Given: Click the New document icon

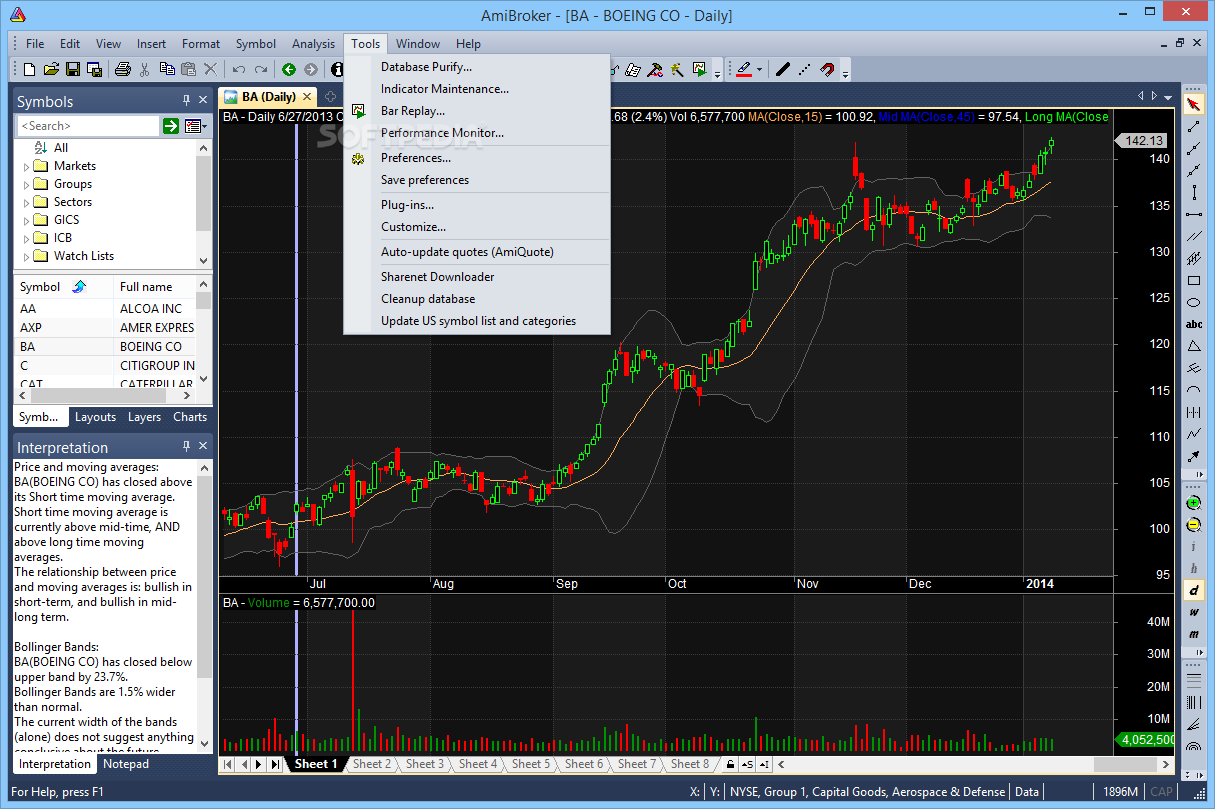Looking at the screenshot, I should pyautogui.click(x=29, y=69).
